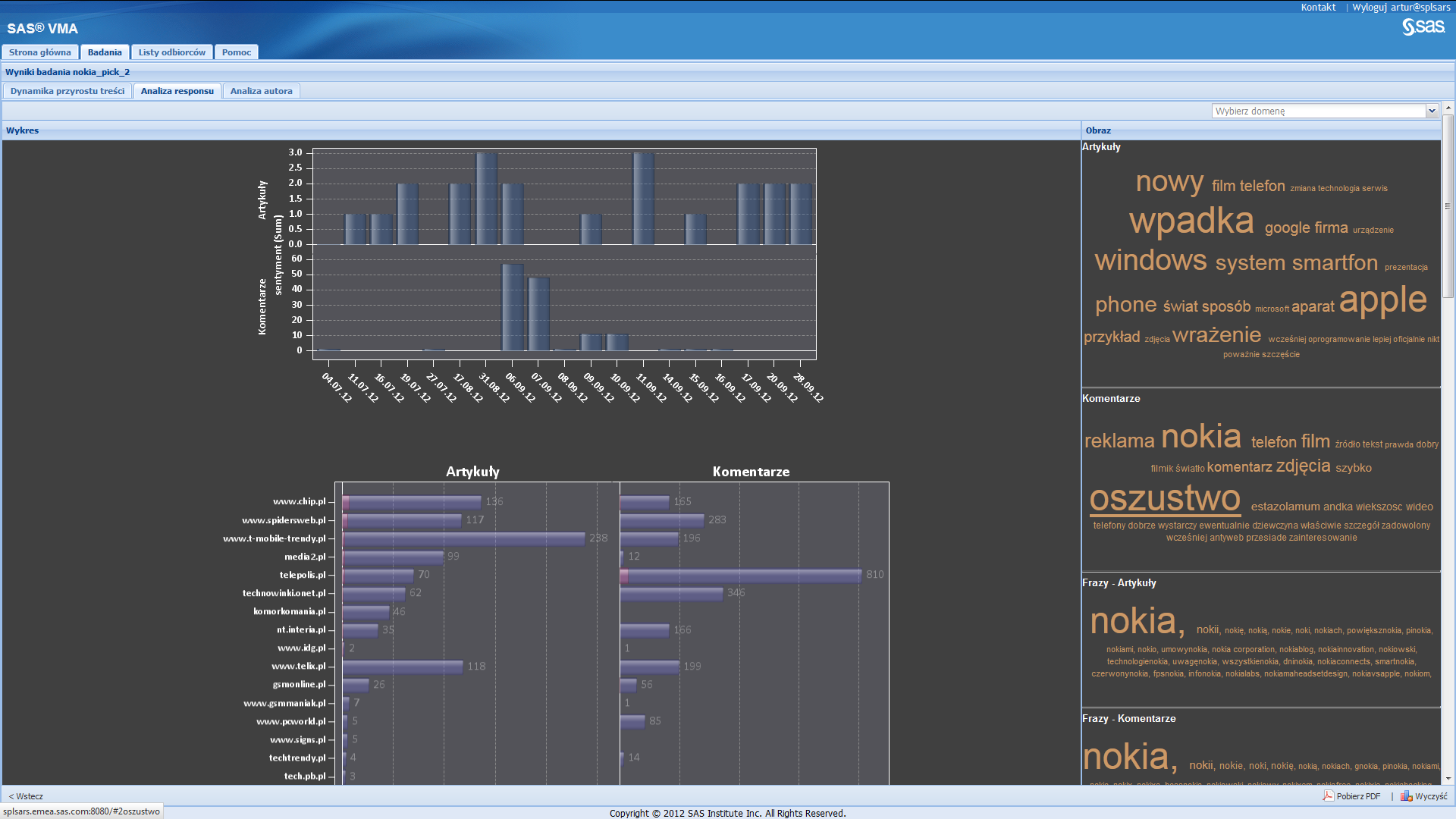Viewport: 1456px width, 819px height.
Task: Click the word 'windows' in articles cloud
Action: point(1150,260)
